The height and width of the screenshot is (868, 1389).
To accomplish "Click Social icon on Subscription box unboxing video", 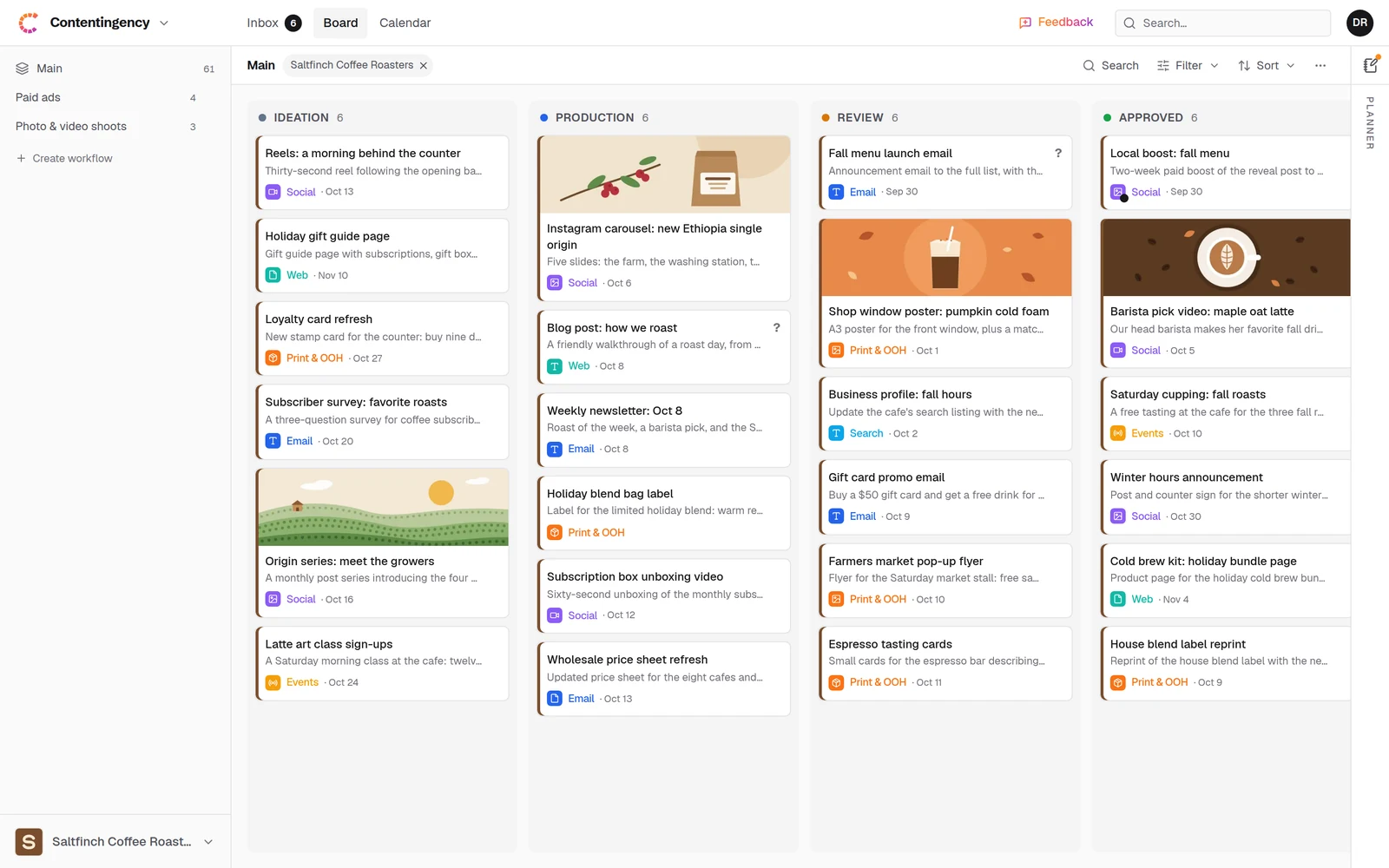I will click(555, 615).
